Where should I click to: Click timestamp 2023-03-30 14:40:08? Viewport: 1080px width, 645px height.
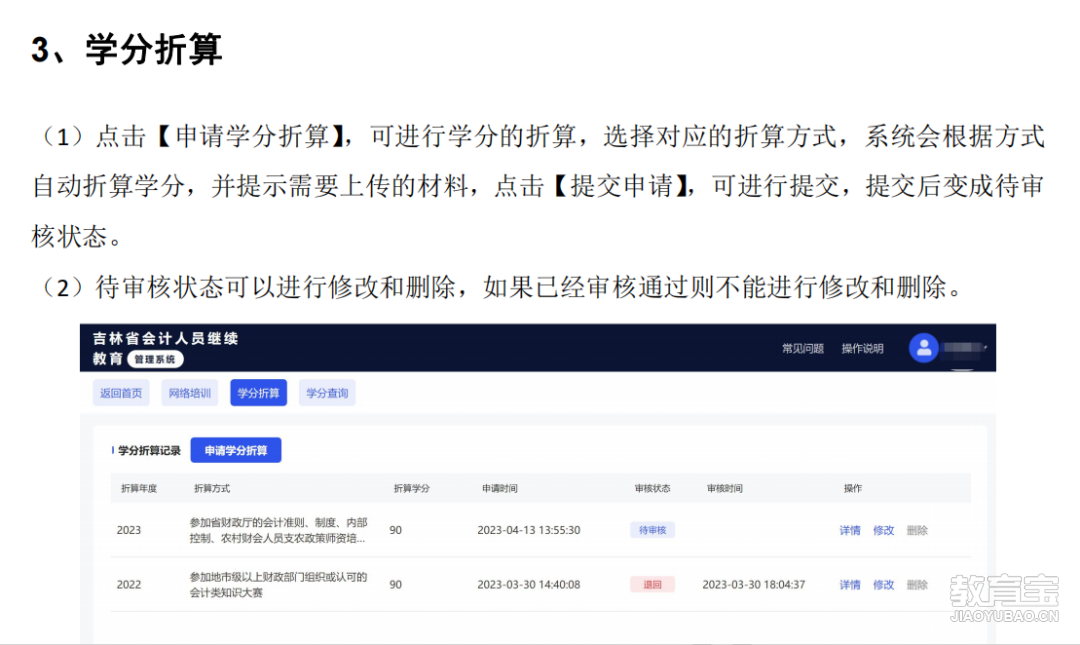528,584
